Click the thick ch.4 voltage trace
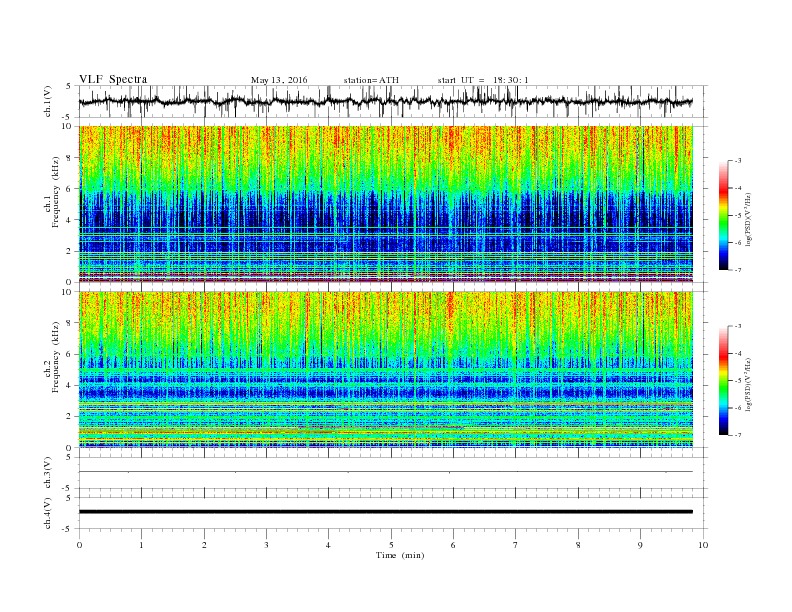The image size is (792, 612). click(386, 512)
